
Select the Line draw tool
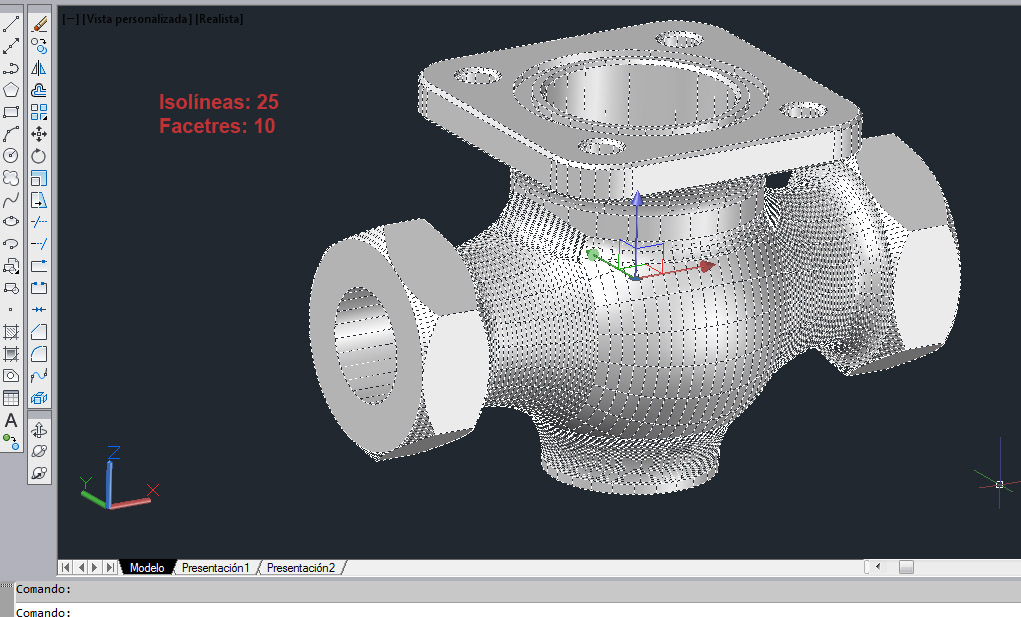click(x=11, y=25)
